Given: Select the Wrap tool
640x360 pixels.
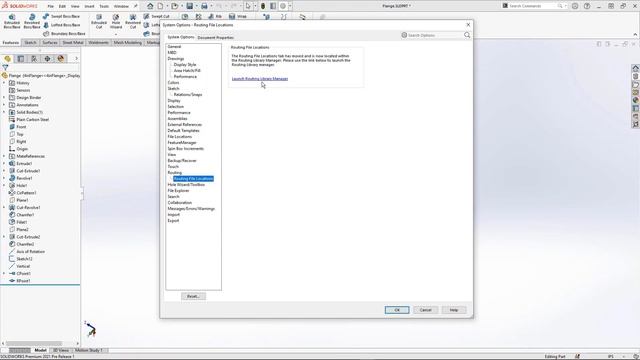Looking at the screenshot, I should (x=238, y=16).
